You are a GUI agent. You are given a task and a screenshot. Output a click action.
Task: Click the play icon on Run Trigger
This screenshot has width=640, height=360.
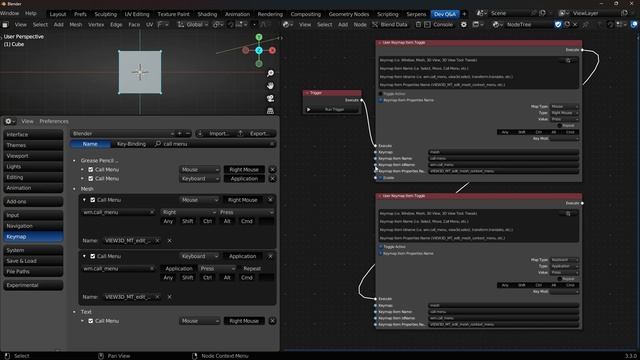[309, 109]
